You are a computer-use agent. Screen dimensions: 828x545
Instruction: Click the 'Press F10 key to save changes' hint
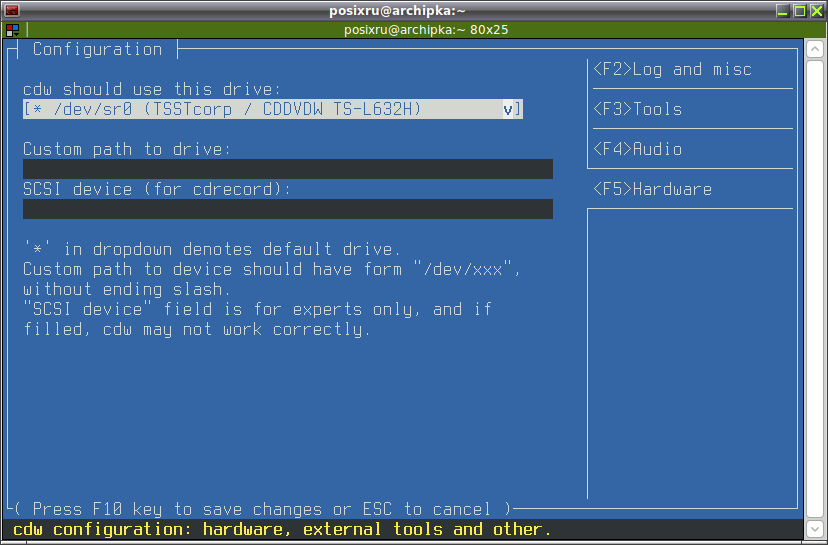click(x=262, y=509)
